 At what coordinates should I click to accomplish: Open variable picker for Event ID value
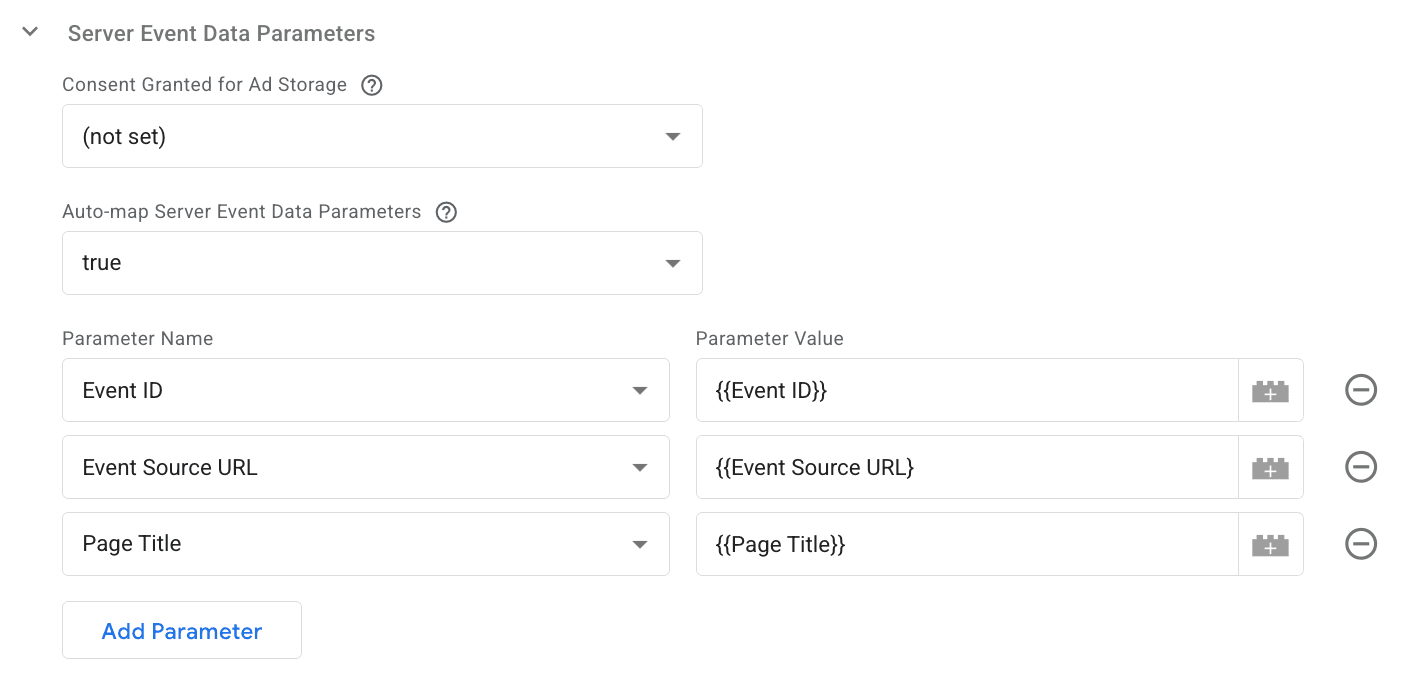pos(1270,390)
